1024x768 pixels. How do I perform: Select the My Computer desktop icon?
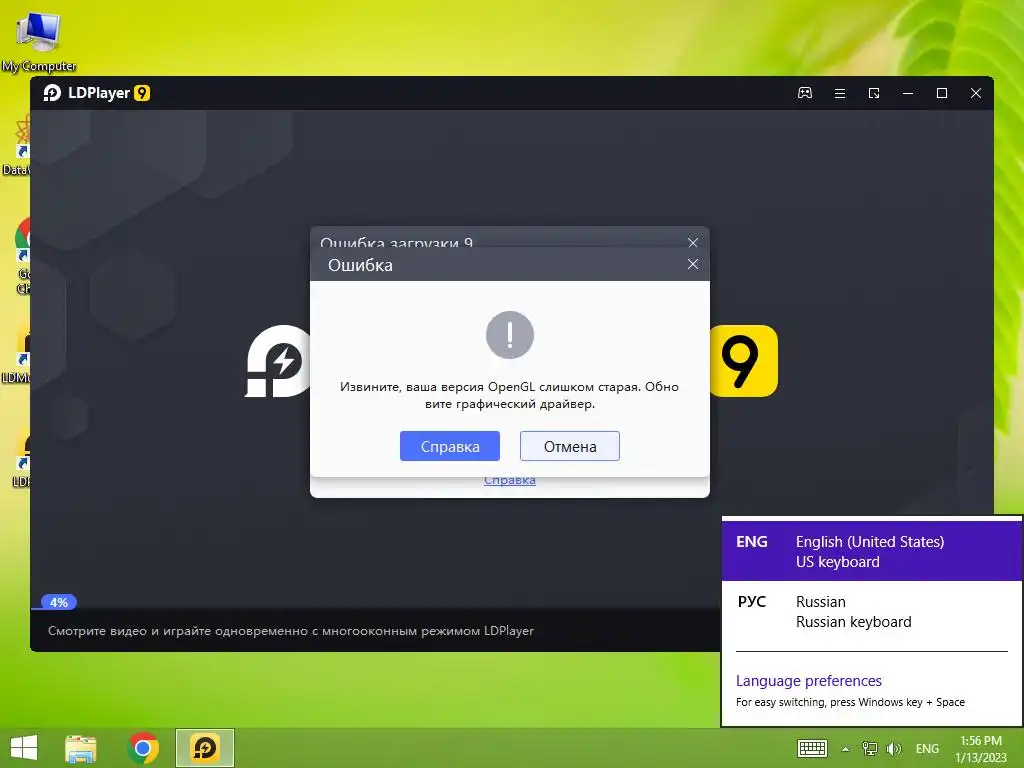click(39, 41)
